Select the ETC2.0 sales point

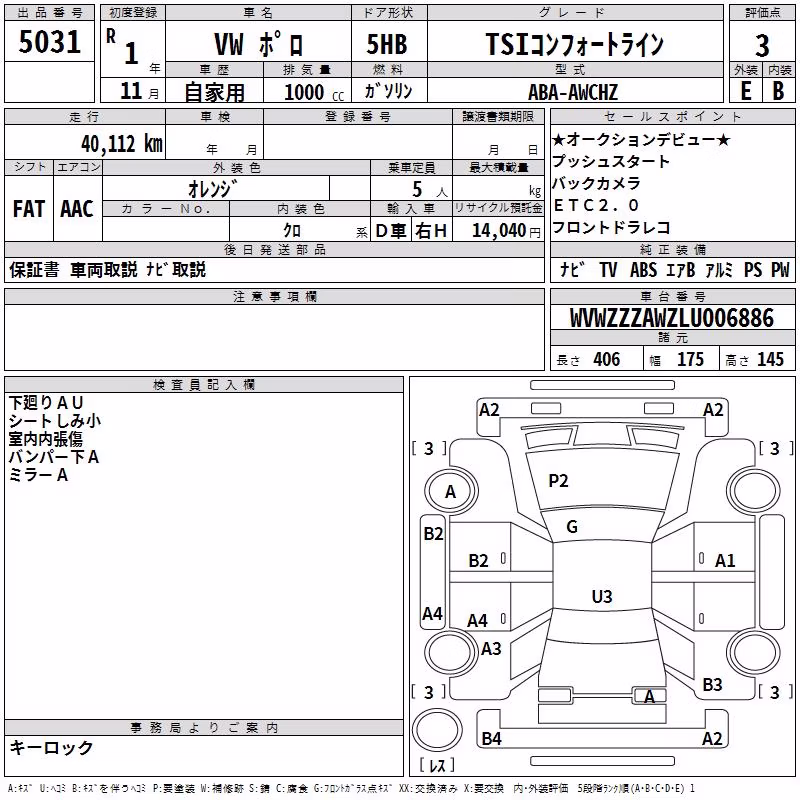tap(595, 205)
